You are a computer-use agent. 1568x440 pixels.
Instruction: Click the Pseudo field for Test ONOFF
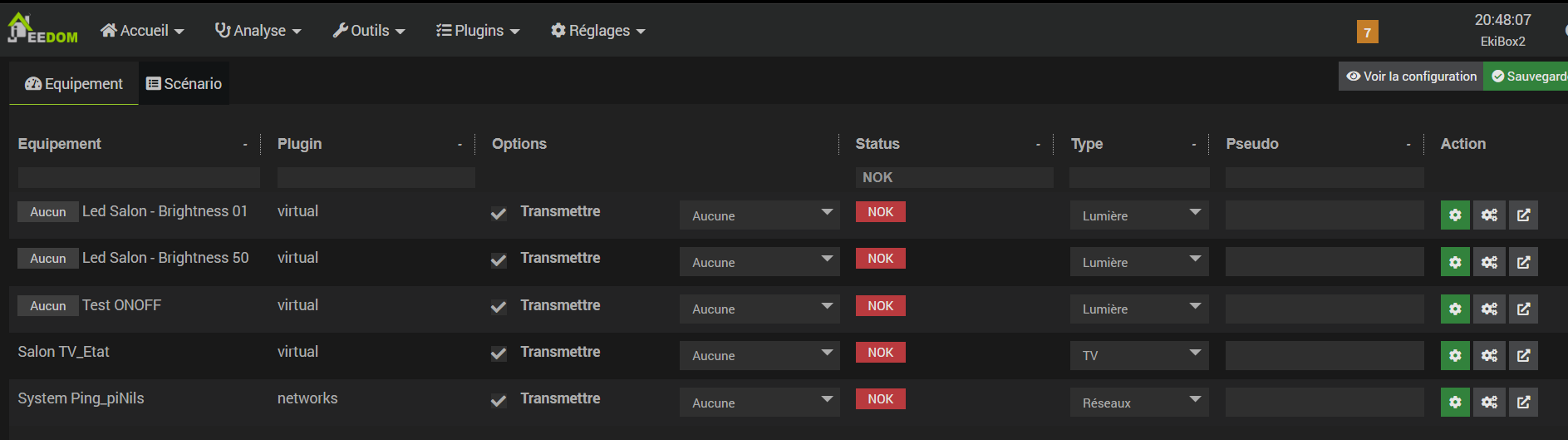pyautogui.click(x=1324, y=309)
